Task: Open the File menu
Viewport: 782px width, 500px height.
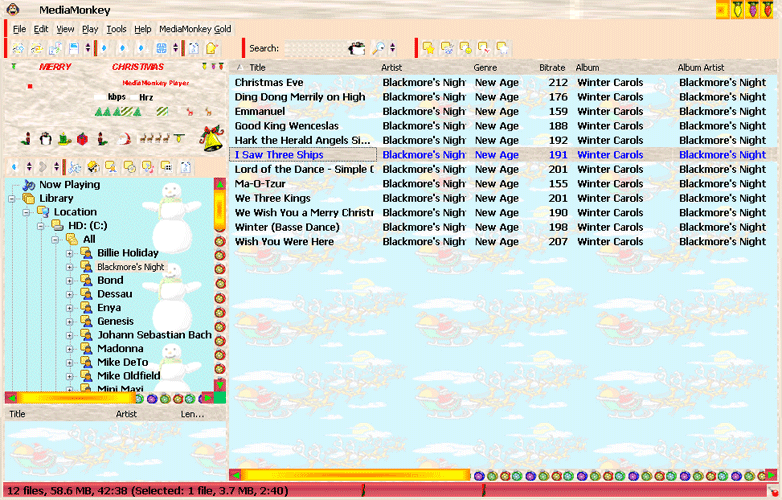Action: [x=19, y=29]
